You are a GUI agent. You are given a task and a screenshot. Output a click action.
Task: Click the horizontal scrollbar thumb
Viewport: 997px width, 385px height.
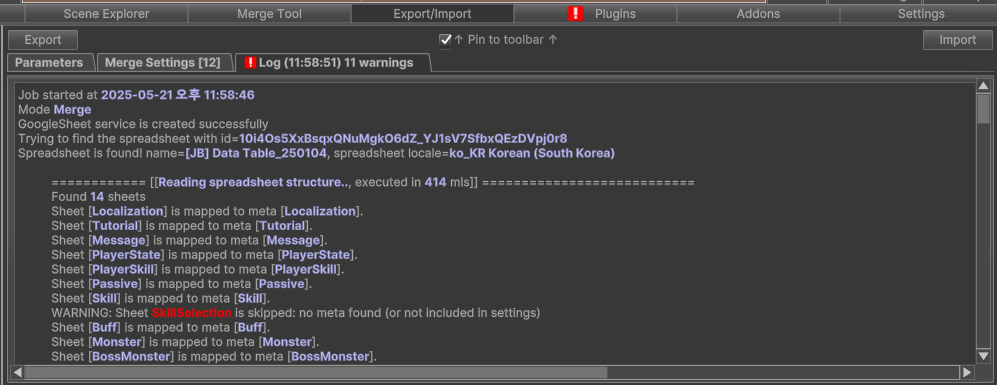pos(317,372)
